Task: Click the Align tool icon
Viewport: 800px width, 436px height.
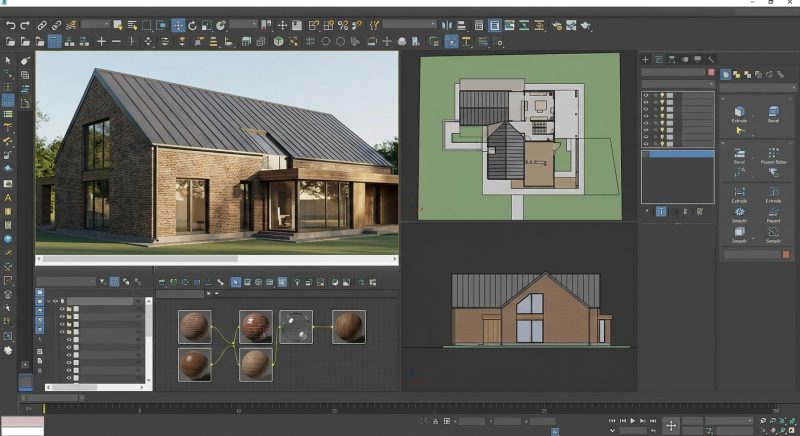Action: tap(461, 25)
